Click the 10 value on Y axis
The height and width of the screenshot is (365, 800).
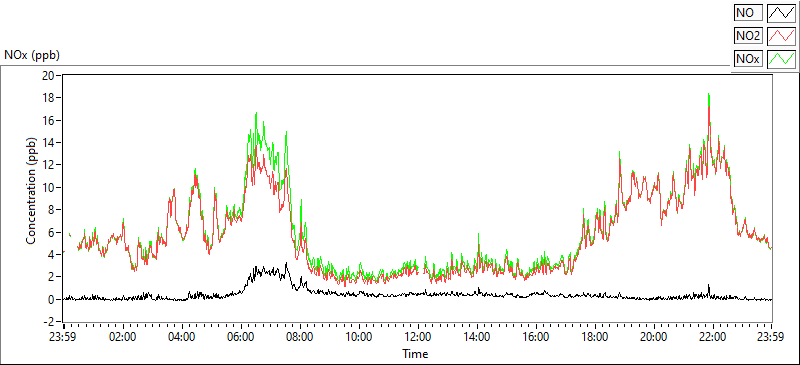tap(49, 187)
